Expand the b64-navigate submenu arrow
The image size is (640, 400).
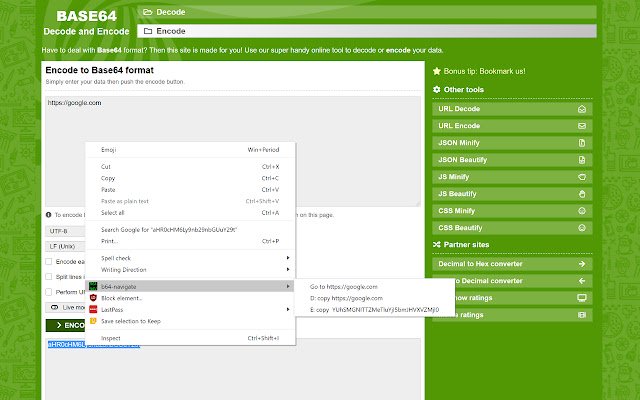coord(288,286)
